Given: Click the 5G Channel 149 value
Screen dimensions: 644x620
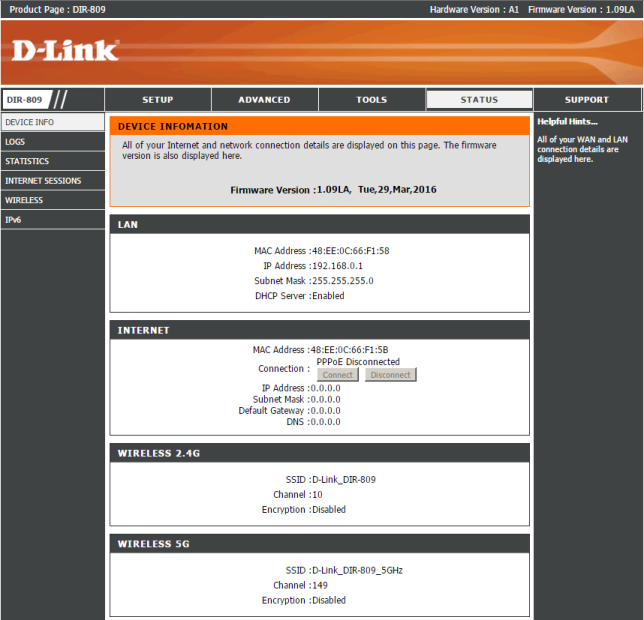Looking at the screenshot, I should [x=320, y=586].
